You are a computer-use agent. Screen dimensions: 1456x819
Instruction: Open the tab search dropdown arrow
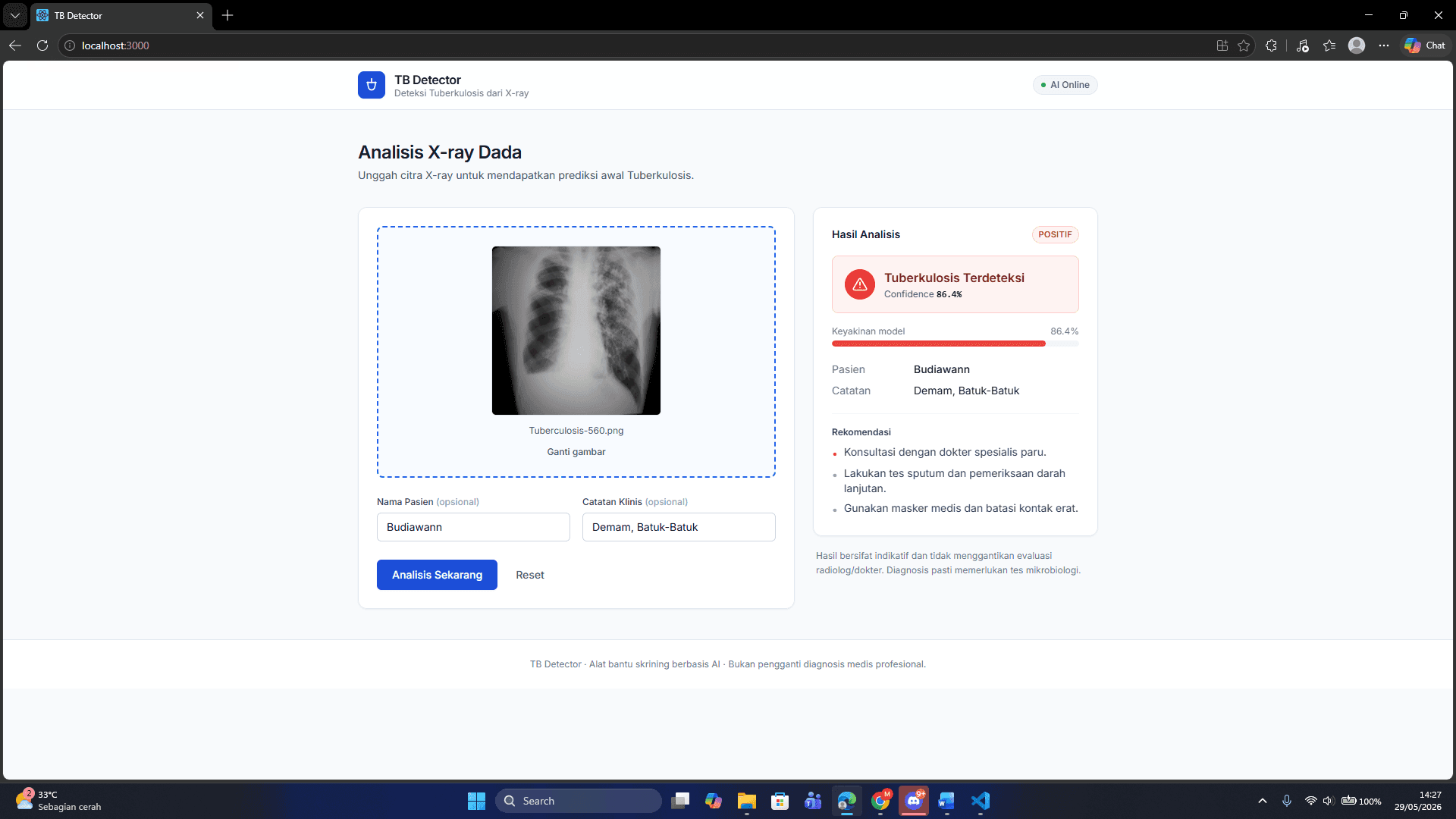coord(14,15)
